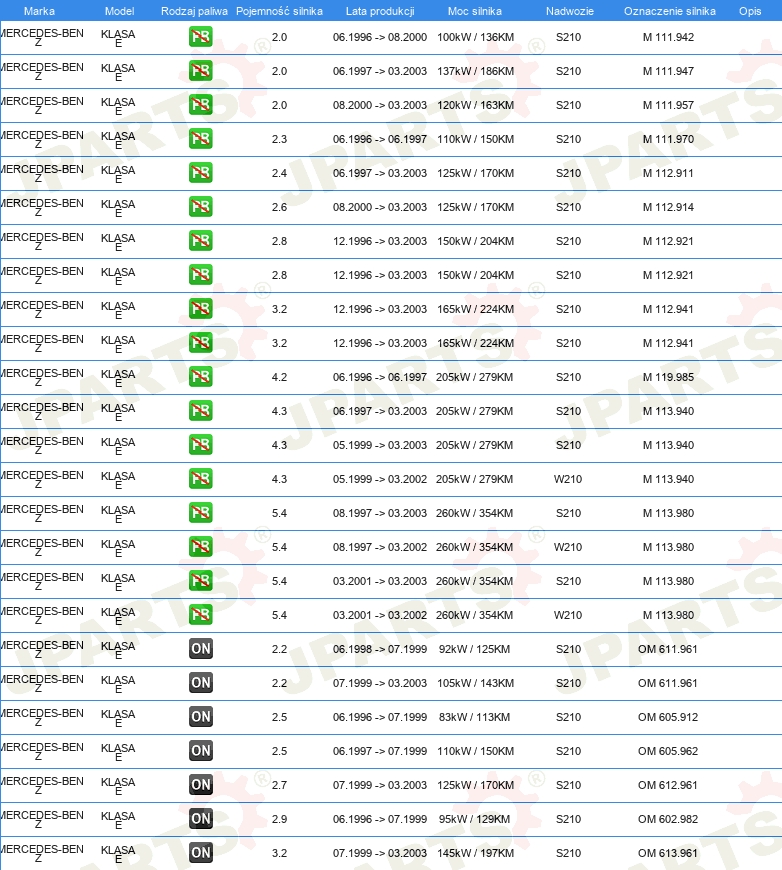Screen dimensions: 782x870
Task: Select the petrol icon in the M 112.911 row
Action: pos(200,173)
